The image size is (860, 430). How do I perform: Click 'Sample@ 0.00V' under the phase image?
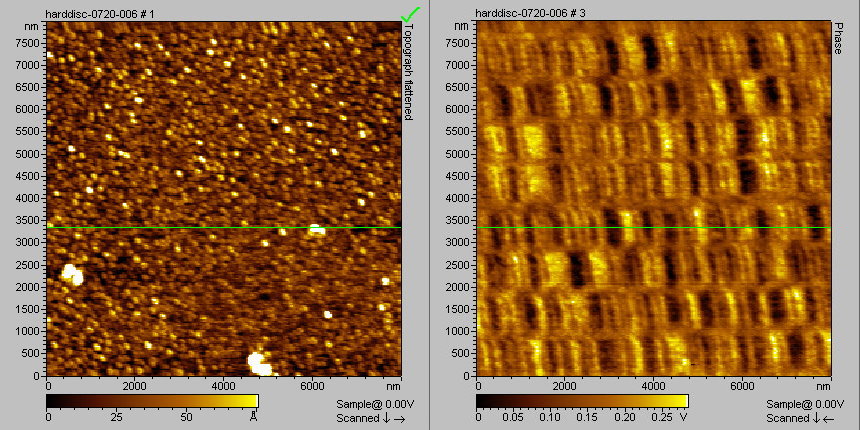tap(802, 403)
